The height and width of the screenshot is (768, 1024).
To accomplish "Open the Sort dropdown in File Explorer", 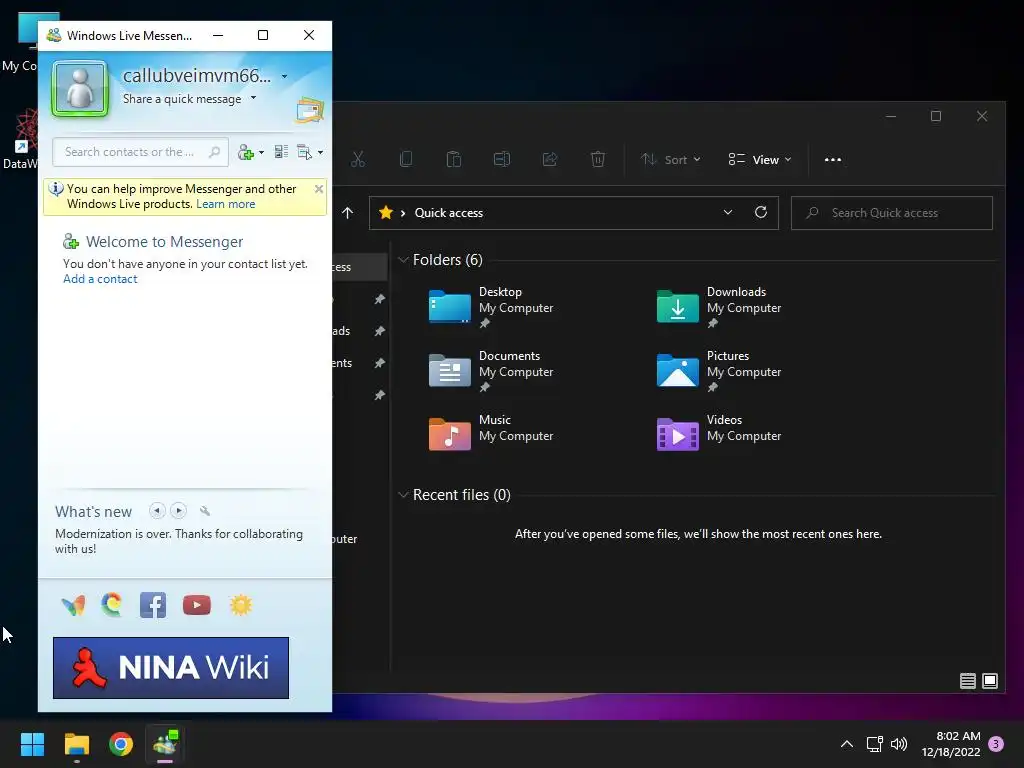I will point(670,159).
